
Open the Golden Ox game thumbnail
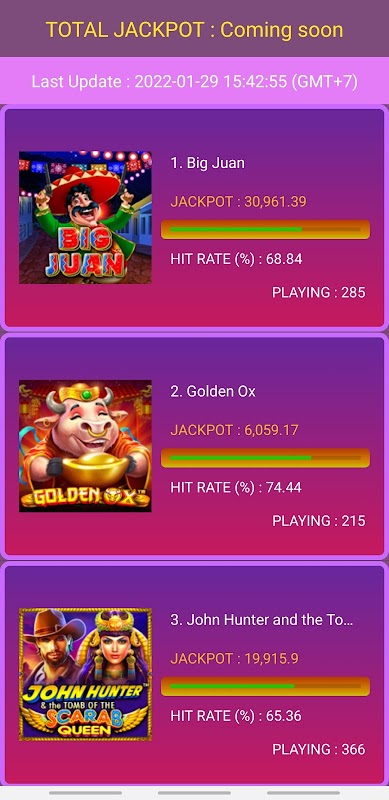coord(85,446)
